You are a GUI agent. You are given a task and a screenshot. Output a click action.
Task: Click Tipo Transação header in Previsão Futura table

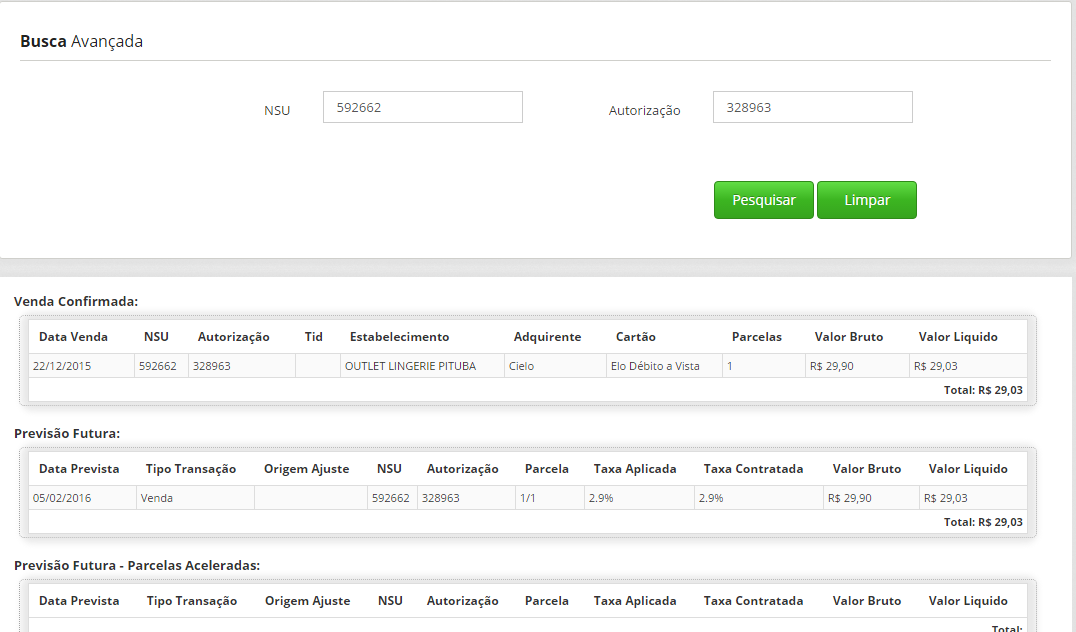coord(191,469)
